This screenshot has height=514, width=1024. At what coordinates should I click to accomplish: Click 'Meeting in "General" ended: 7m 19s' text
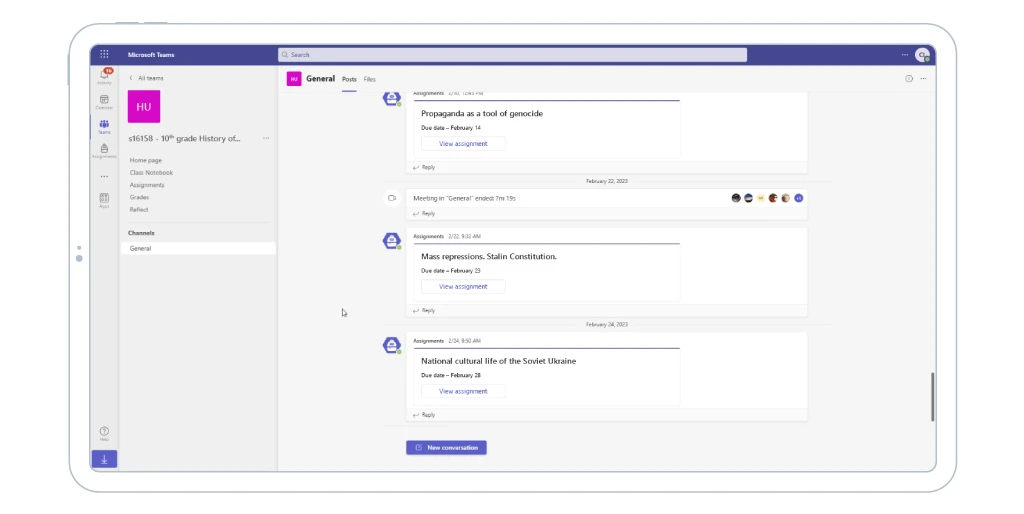(464, 198)
